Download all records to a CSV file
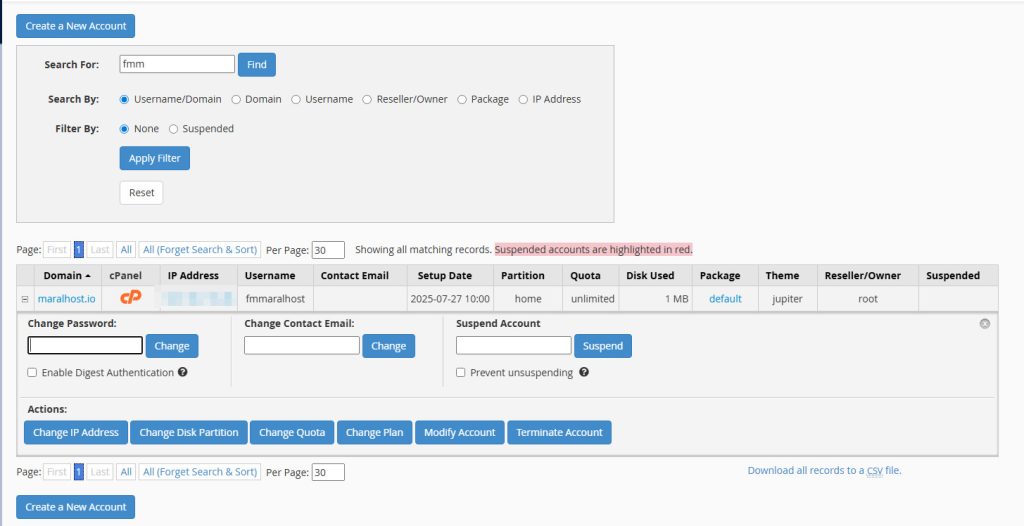Image resolution: width=1024 pixels, height=526 pixels. pos(824,470)
